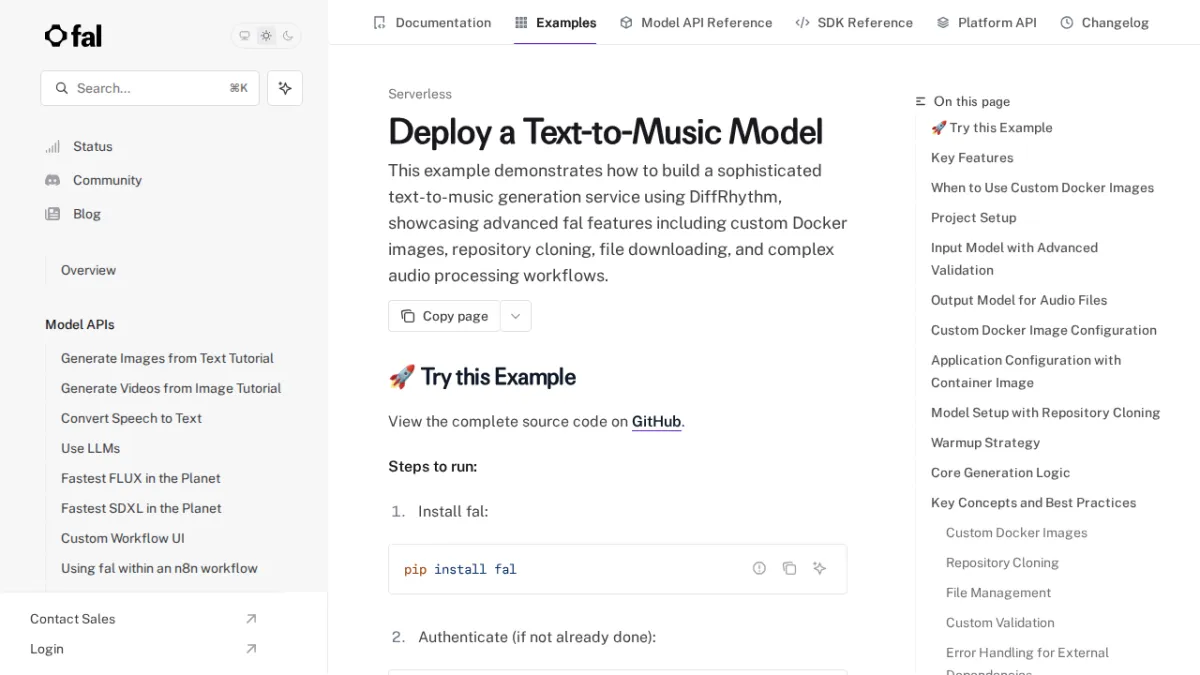Click Contact Sales link
The height and width of the screenshot is (675, 1200).
point(72,619)
